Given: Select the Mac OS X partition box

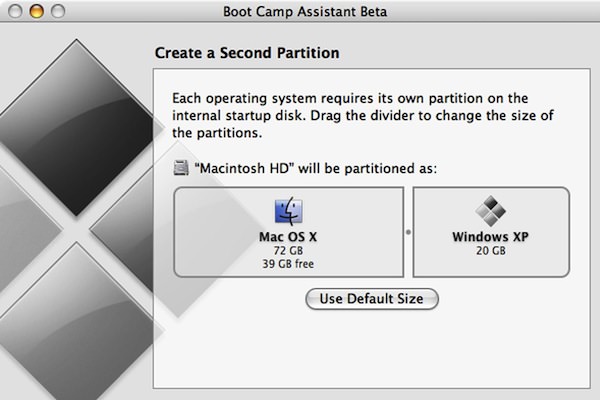Looking at the screenshot, I should click(289, 232).
